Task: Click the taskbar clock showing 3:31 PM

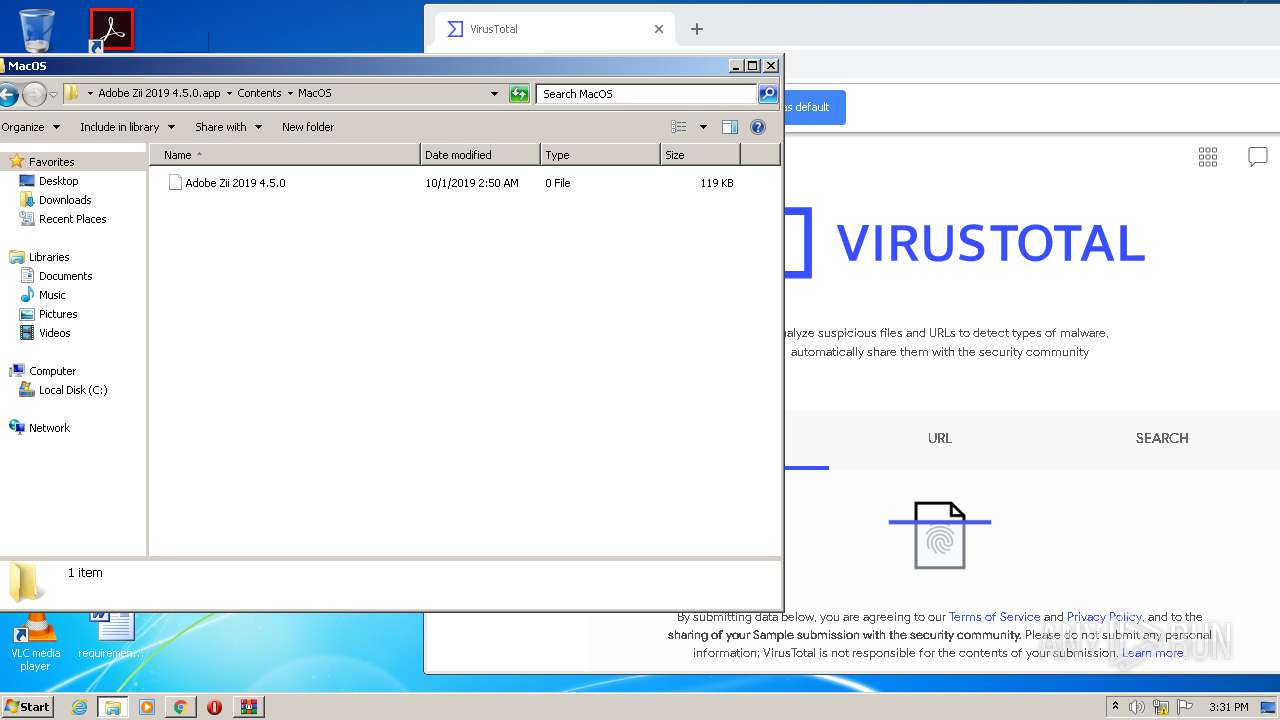Action: 1229,707
